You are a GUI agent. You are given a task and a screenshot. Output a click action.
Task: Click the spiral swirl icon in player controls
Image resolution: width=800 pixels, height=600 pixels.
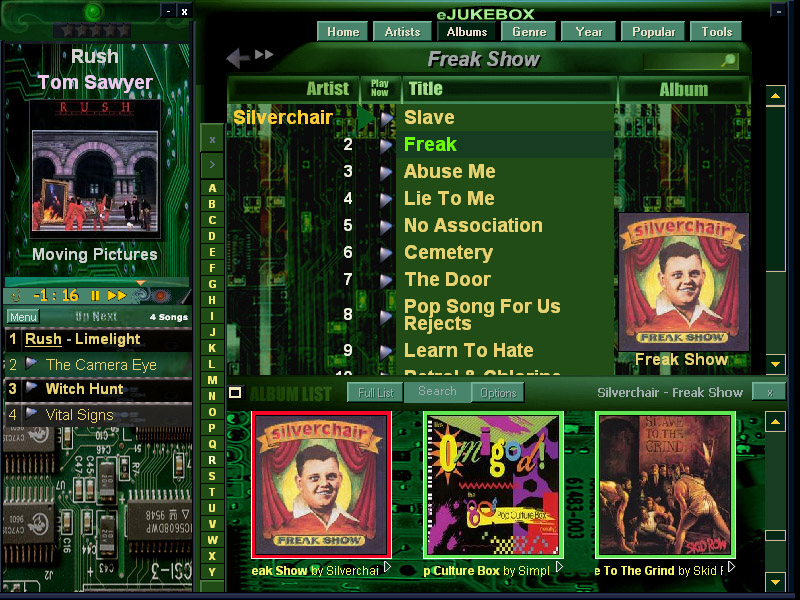141,295
